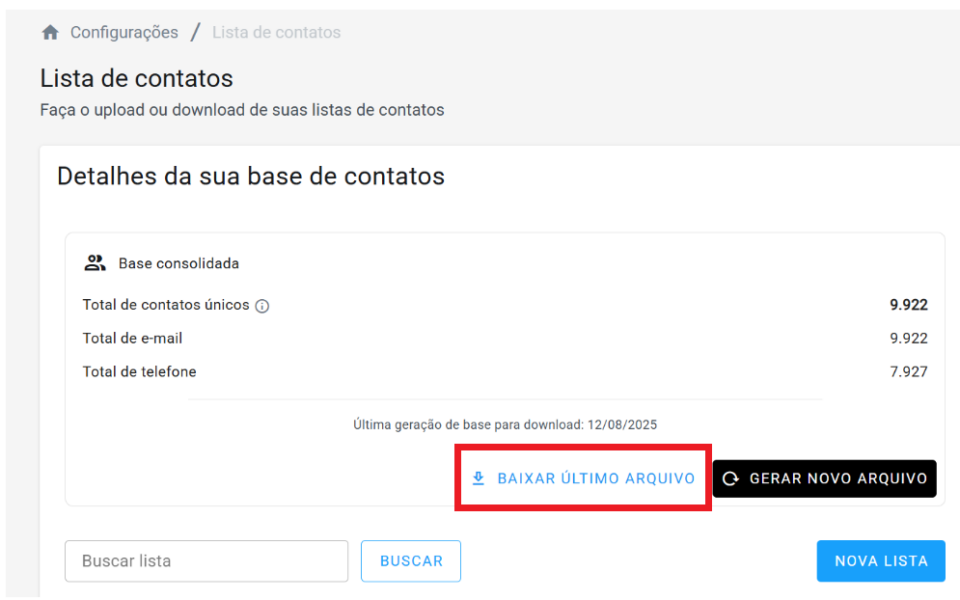Select the Lista de contatos breadcrumb item
960x600 pixels.
(x=276, y=33)
